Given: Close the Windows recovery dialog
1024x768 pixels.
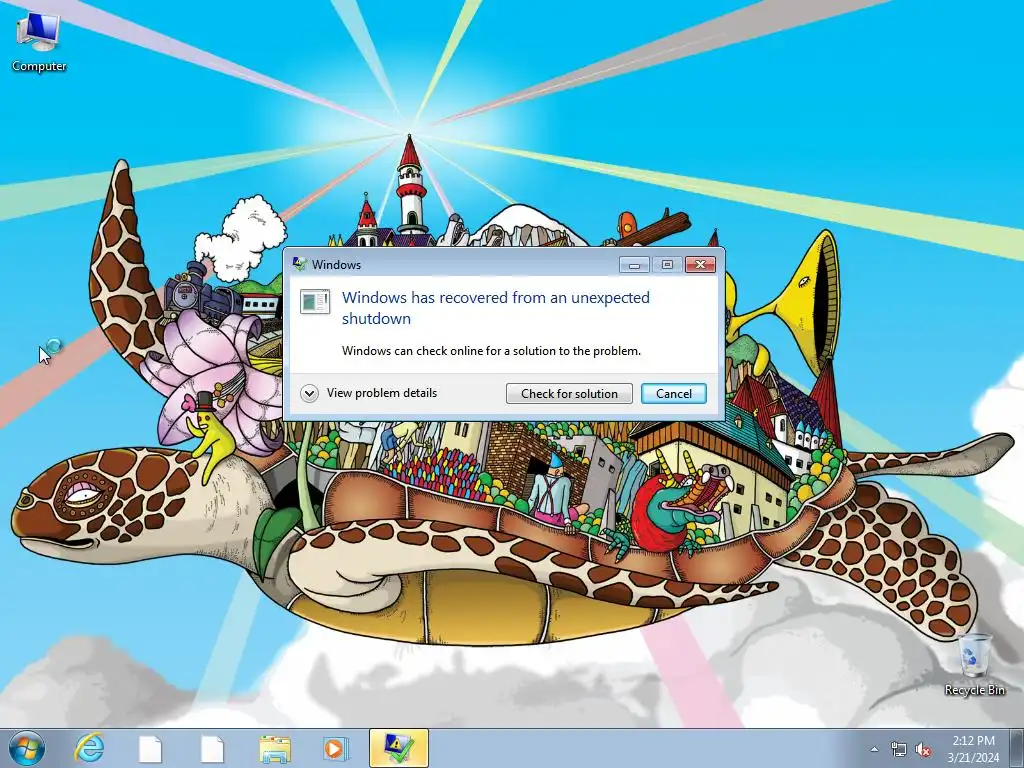Looking at the screenshot, I should click(700, 264).
